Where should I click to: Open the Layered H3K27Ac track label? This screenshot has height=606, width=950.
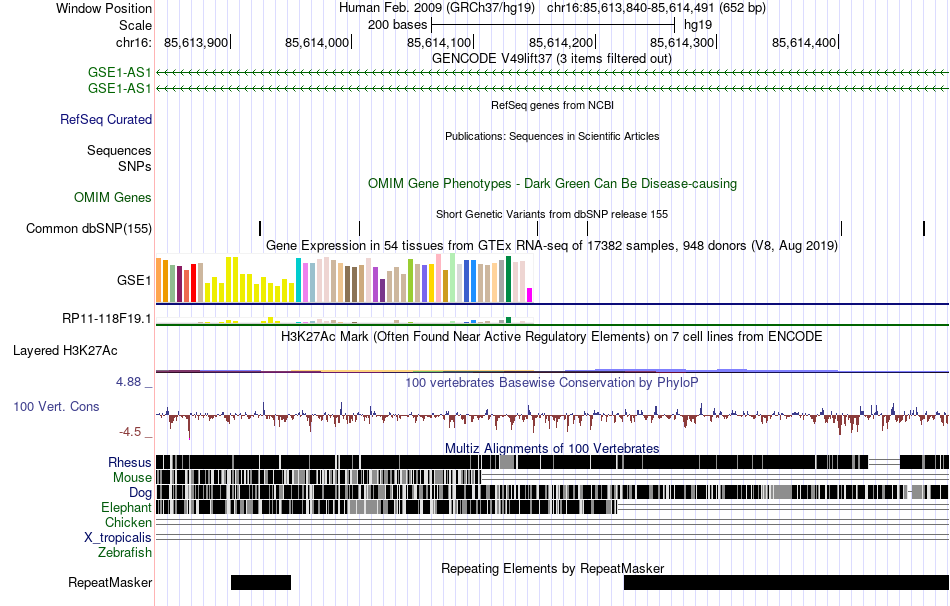(65, 351)
